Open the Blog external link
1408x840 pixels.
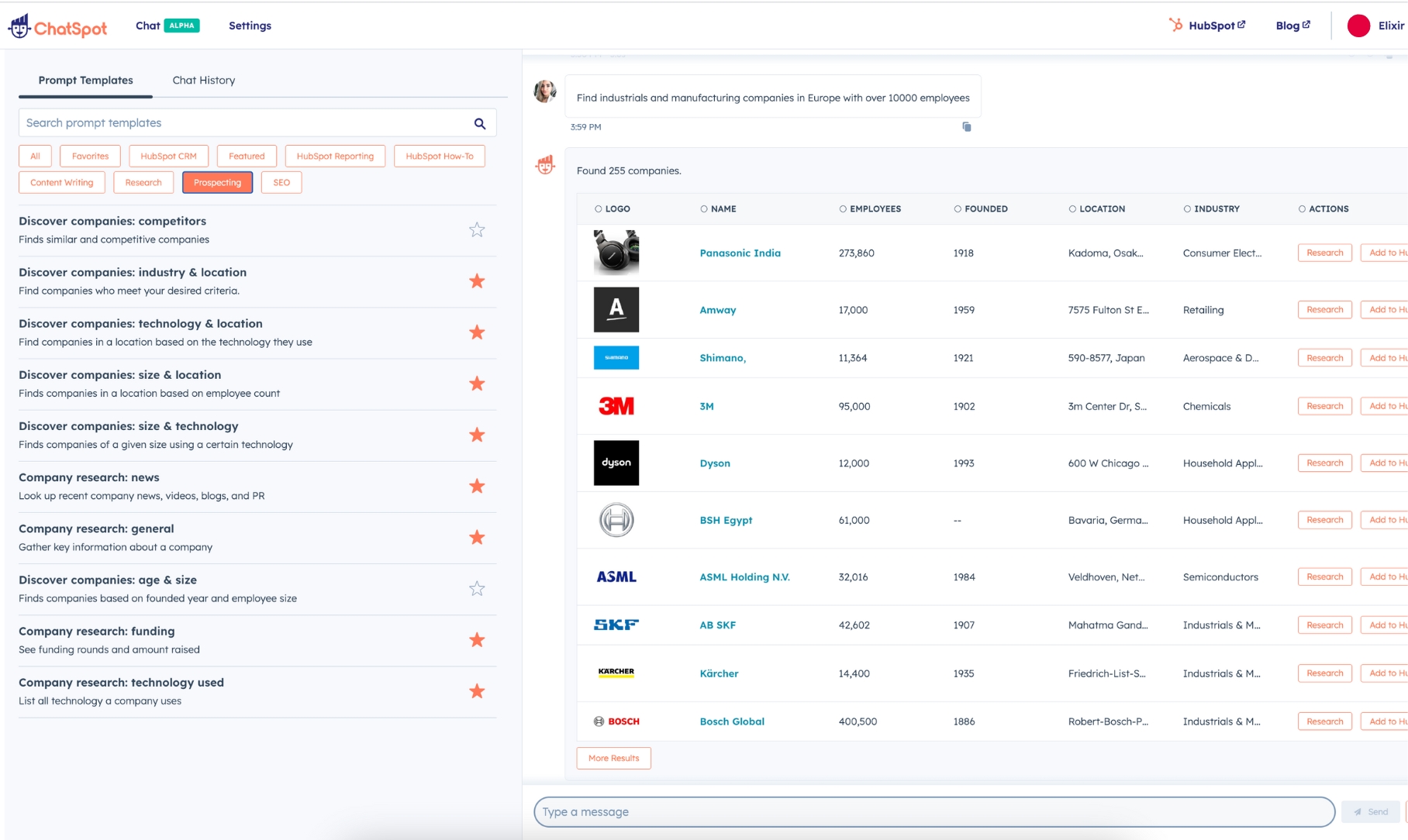(x=1293, y=26)
